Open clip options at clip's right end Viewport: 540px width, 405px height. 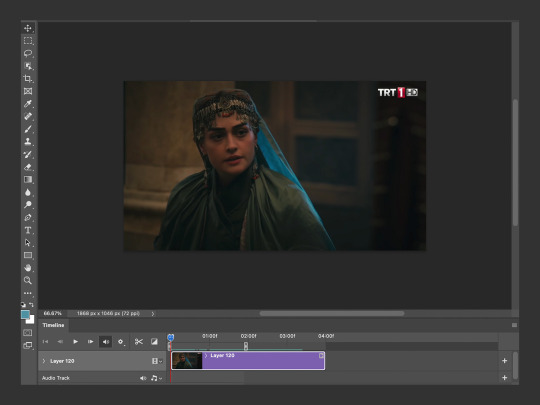pos(321,355)
